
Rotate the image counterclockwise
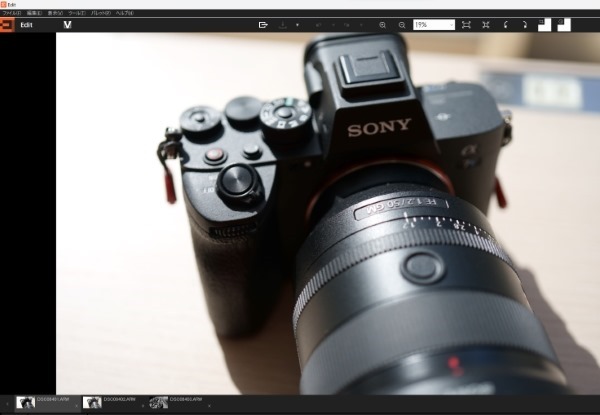[505, 25]
